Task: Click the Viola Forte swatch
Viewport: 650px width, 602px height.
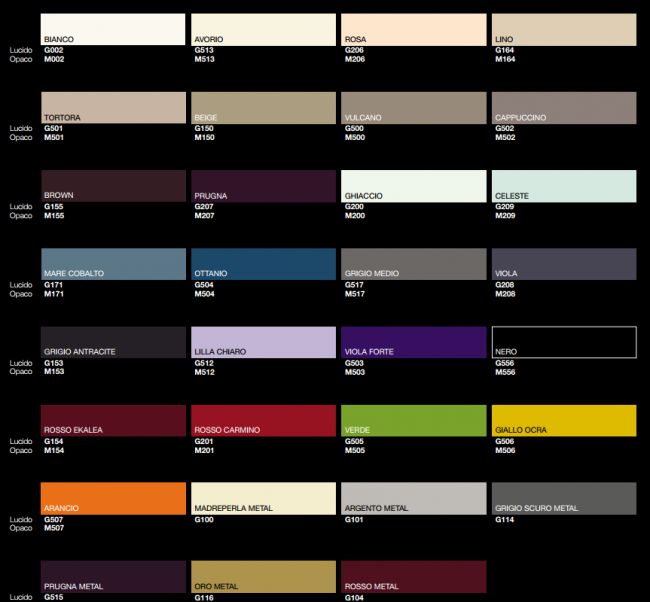Action: click(x=414, y=341)
